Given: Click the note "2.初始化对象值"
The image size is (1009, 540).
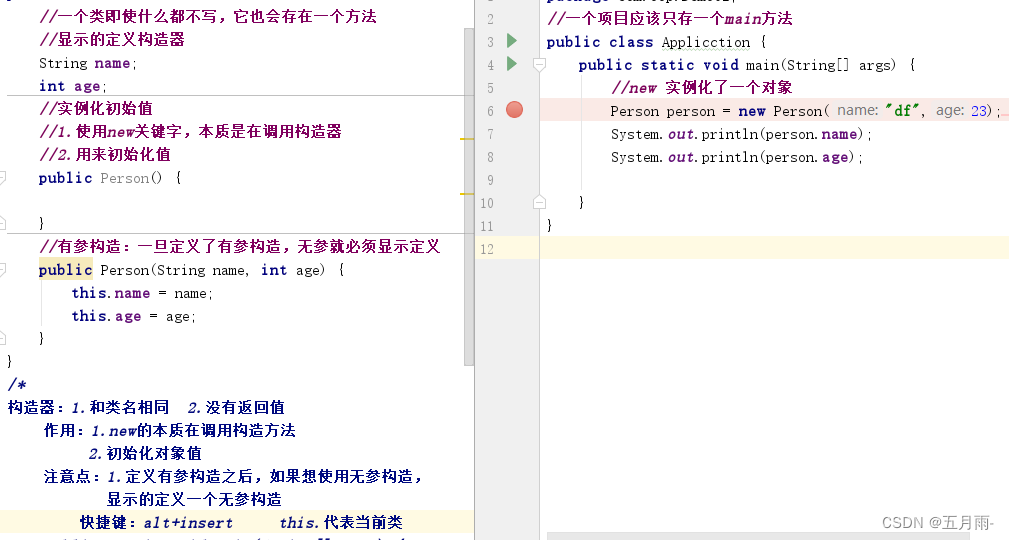Looking at the screenshot, I should 145,453.
